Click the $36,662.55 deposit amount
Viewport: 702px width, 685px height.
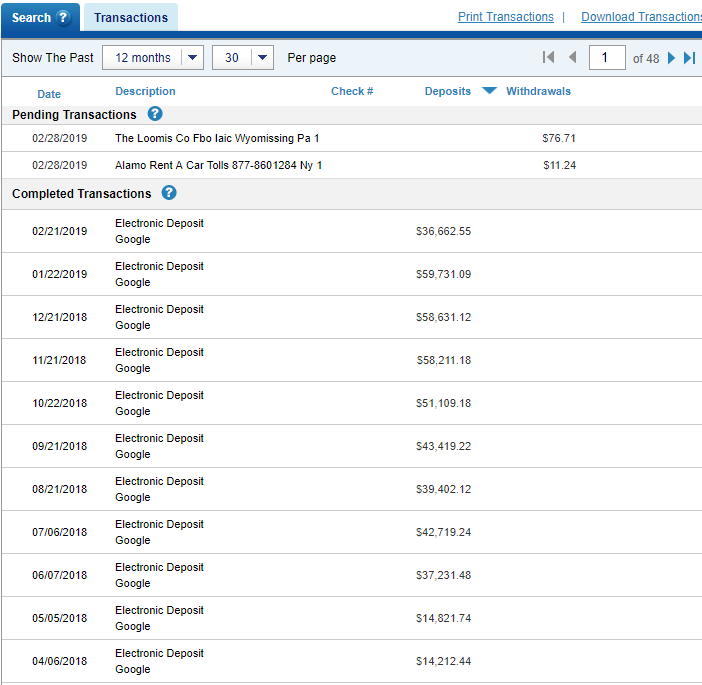click(444, 231)
